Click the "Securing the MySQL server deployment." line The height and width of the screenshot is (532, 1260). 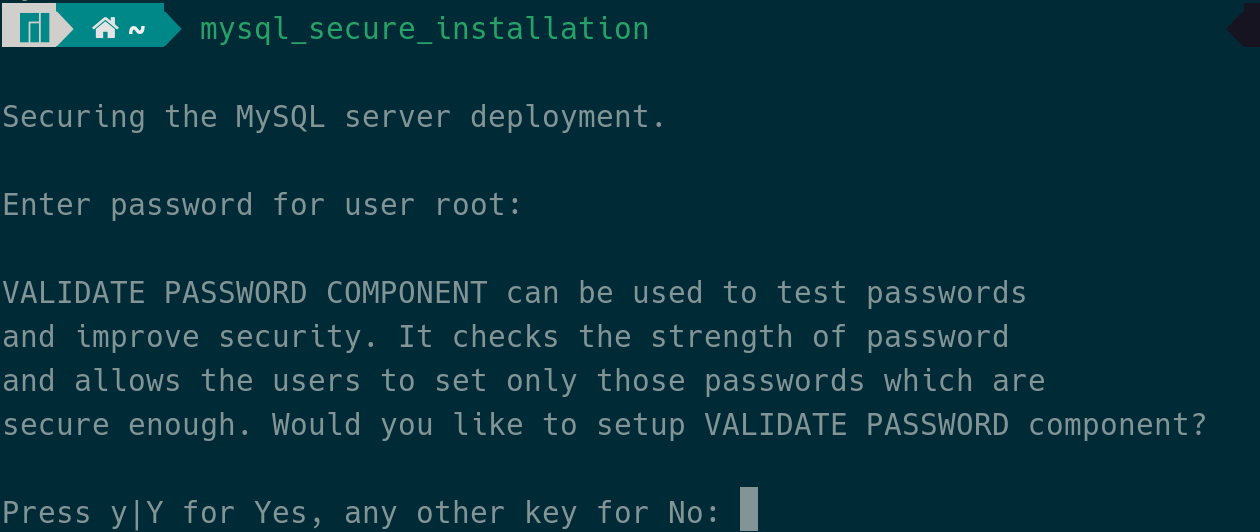334,117
